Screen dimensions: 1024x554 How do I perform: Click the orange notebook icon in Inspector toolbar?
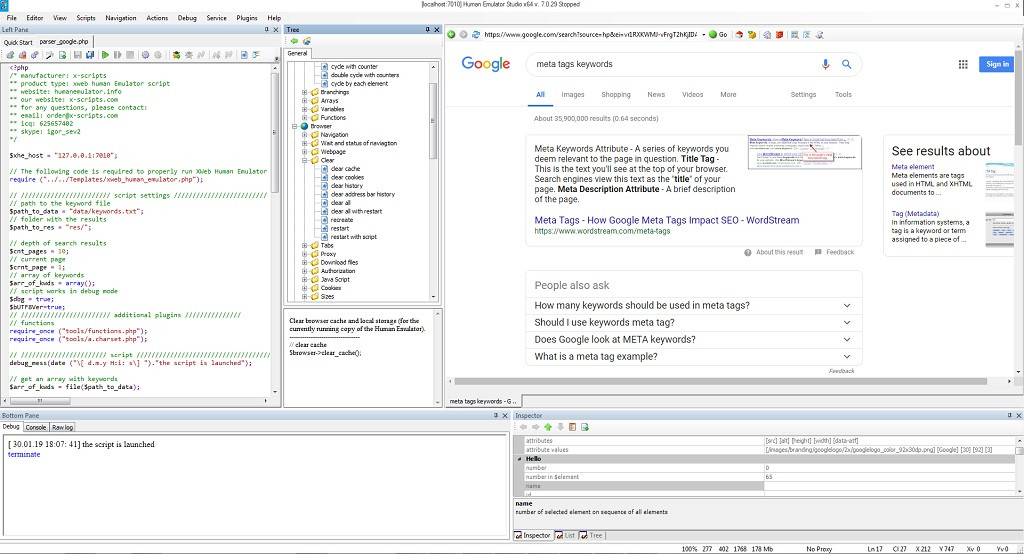pyautogui.click(x=572, y=427)
